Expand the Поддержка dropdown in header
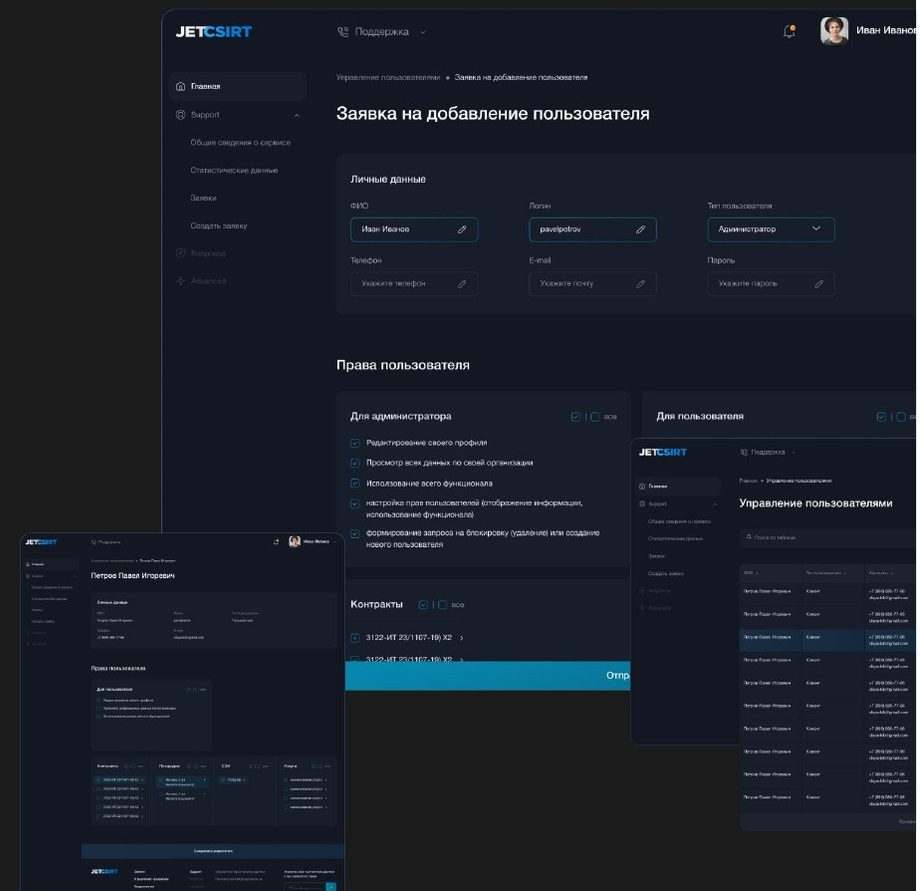 (422, 32)
